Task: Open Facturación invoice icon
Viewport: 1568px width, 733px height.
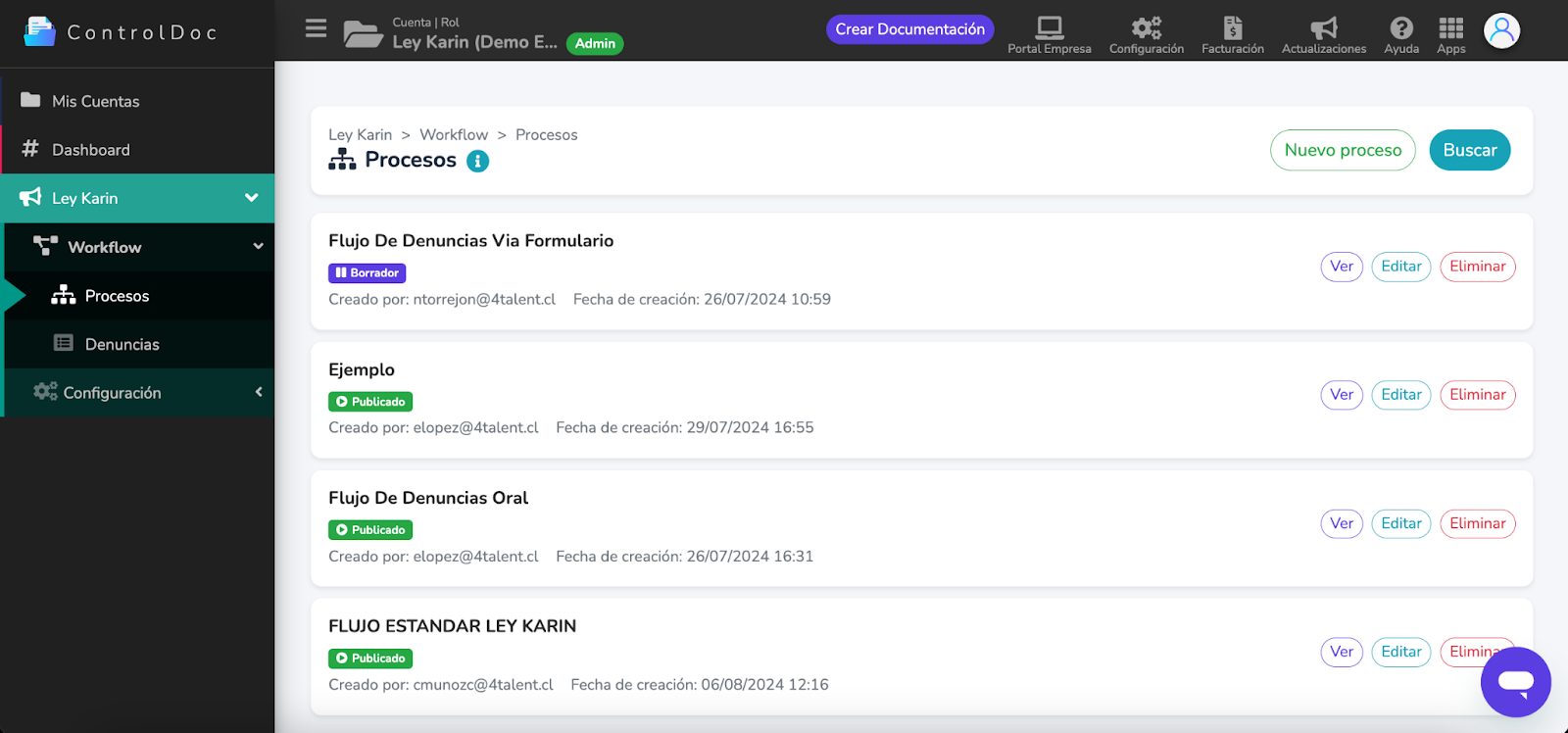Action: coord(1233,27)
